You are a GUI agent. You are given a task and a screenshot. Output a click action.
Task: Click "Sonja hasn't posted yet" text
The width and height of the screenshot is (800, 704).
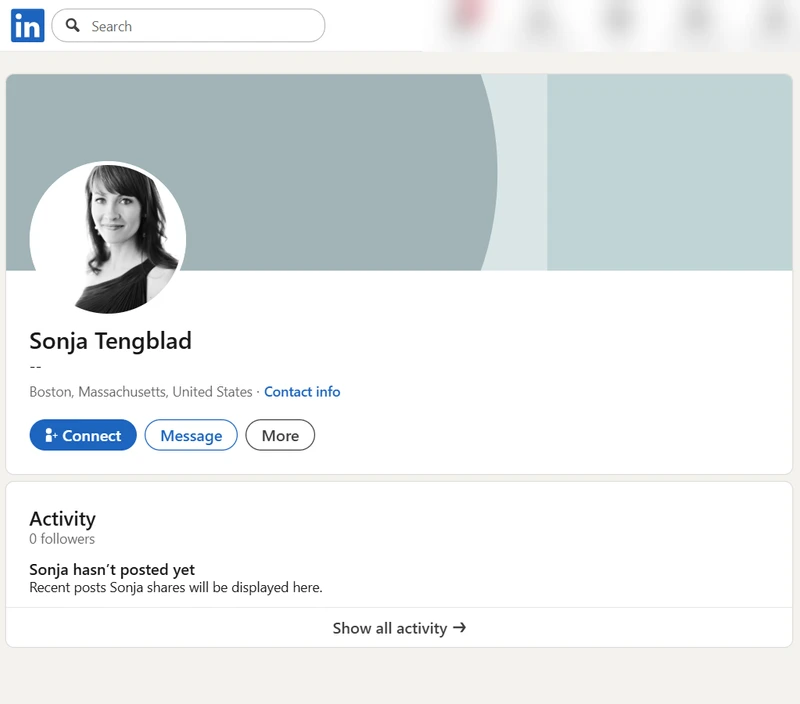coord(112,569)
